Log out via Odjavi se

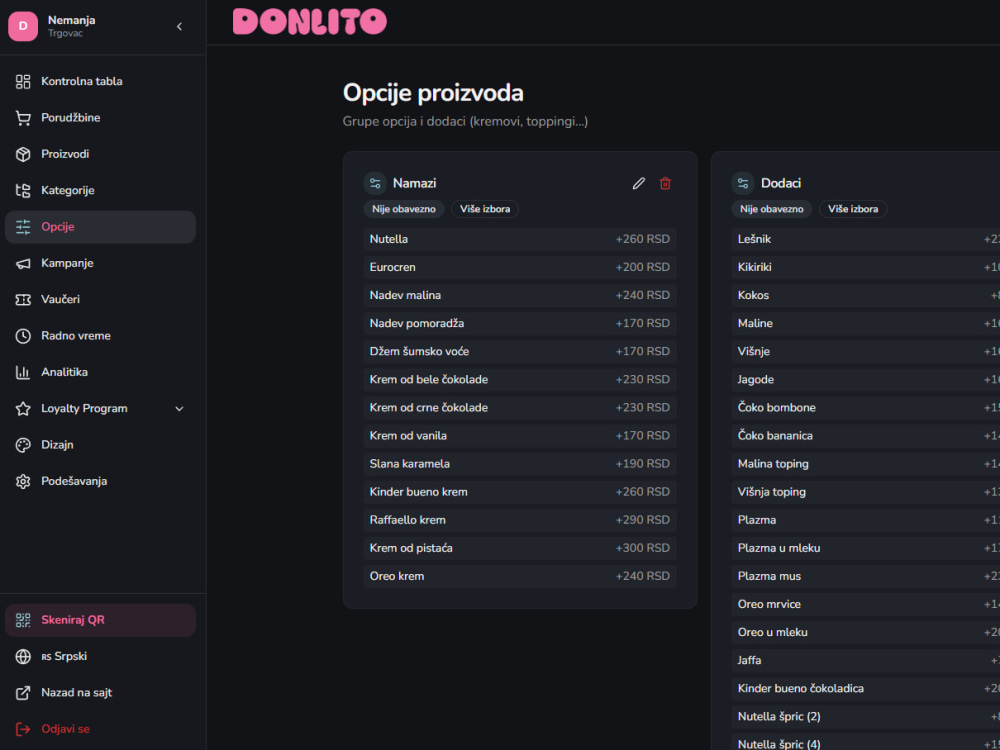point(100,729)
